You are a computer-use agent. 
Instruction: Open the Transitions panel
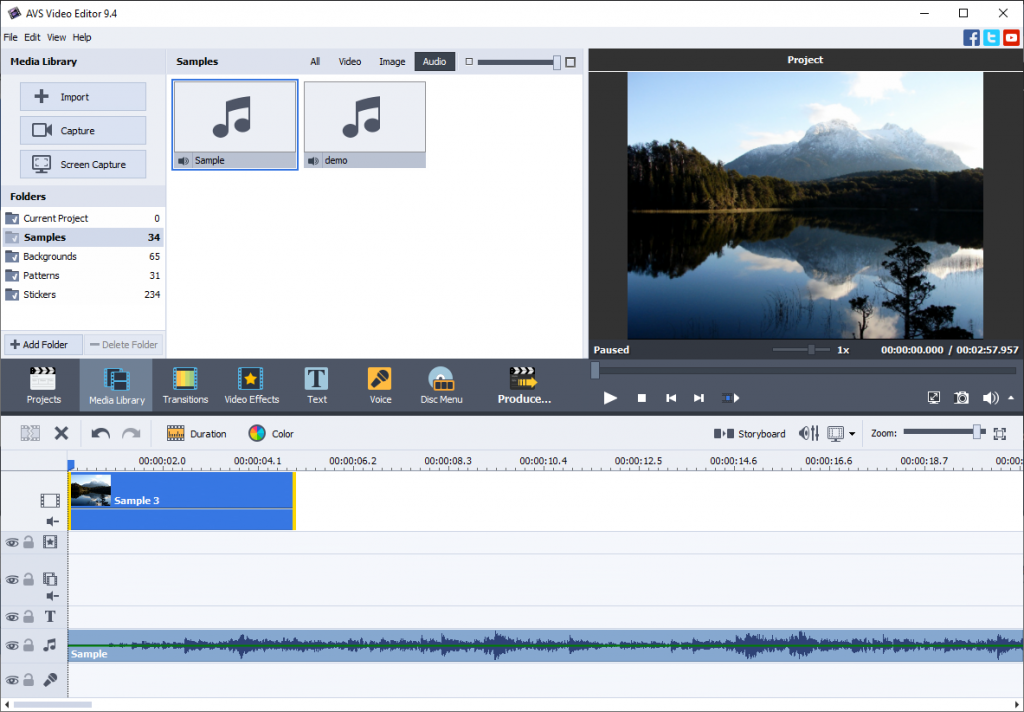(185, 386)
